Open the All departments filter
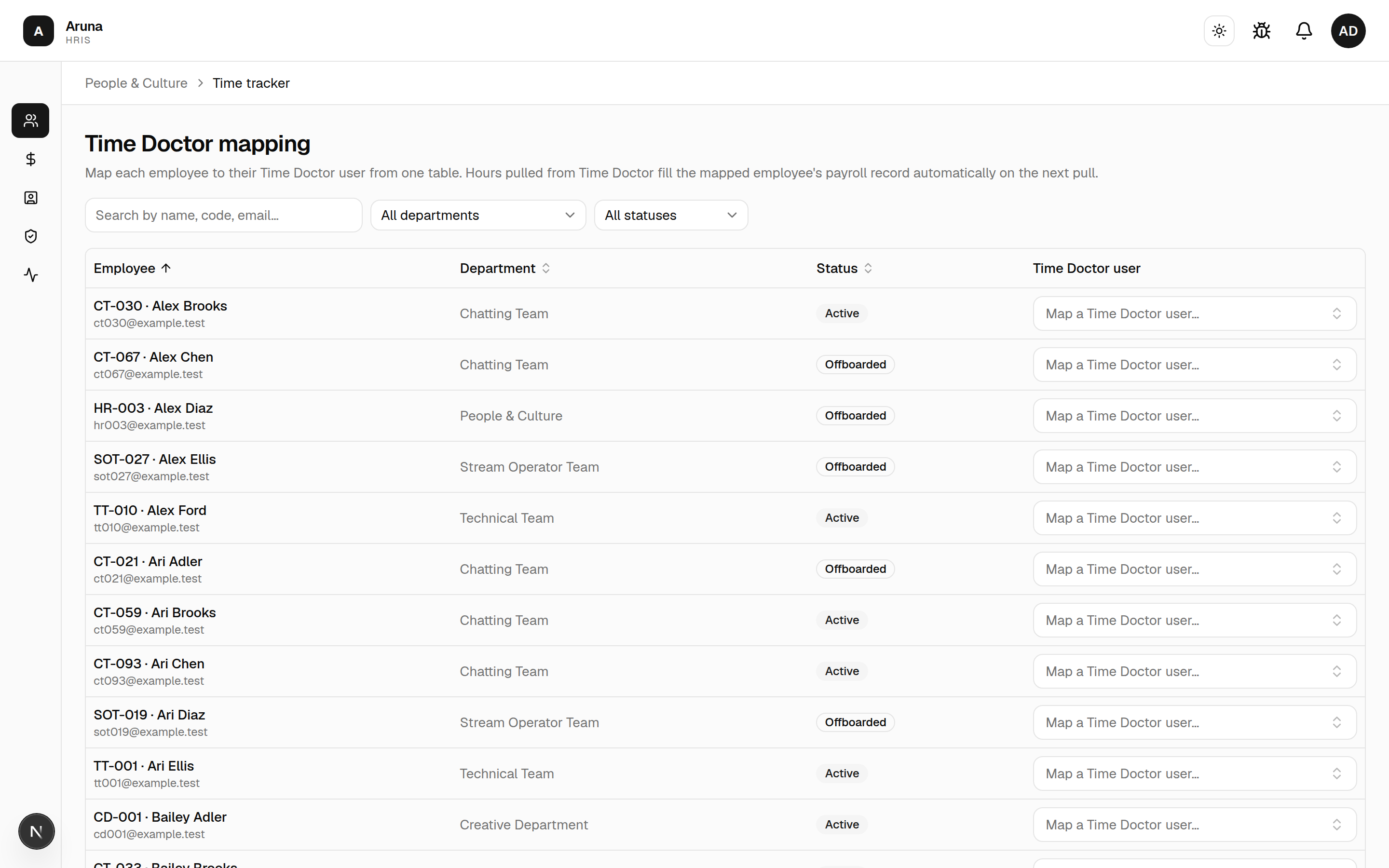1389x868 pixels. [x=478, y=215]
